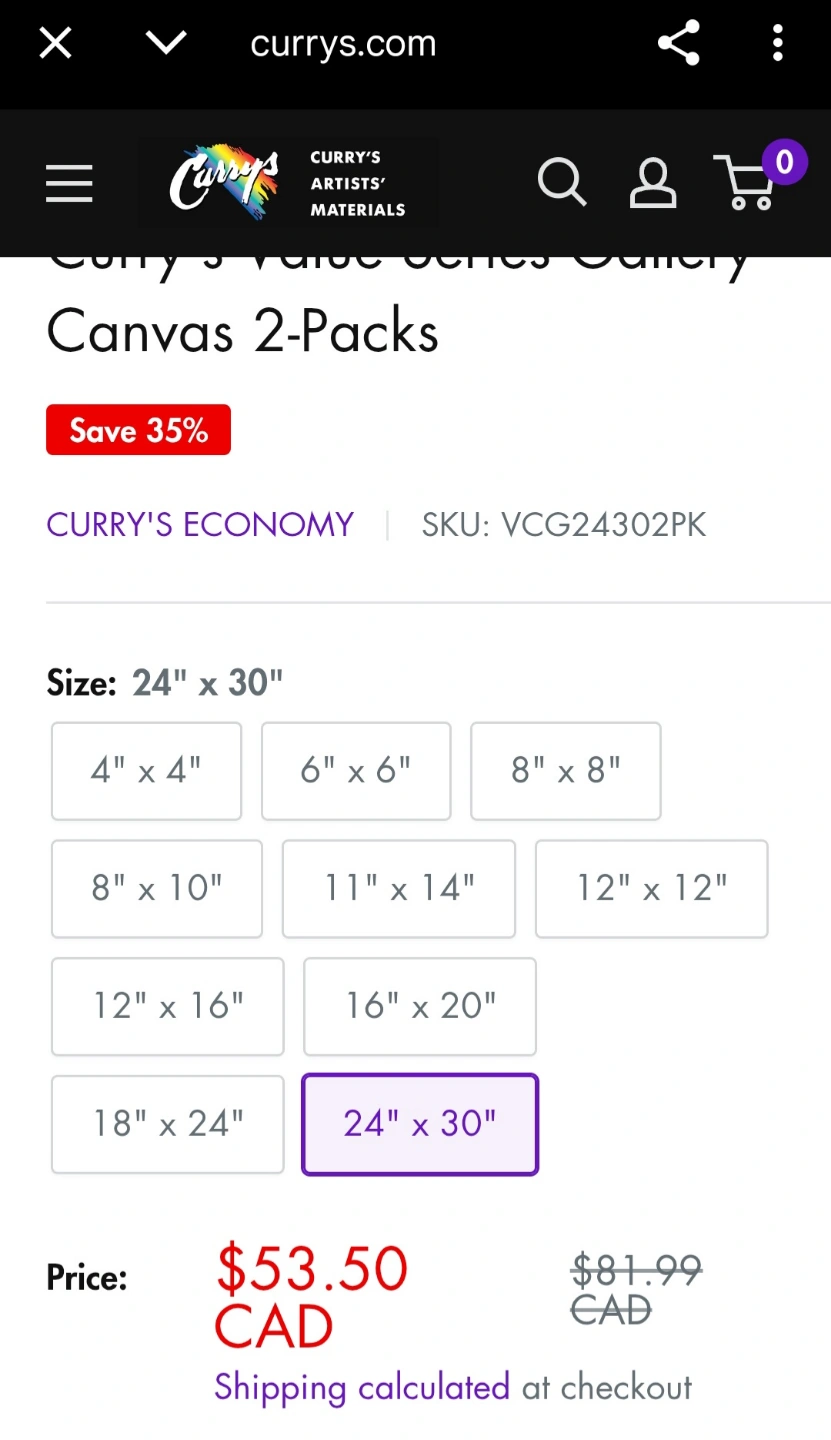
Task: Open the CURRY'S ECONOMY brand link
Action: coord(200,525)
